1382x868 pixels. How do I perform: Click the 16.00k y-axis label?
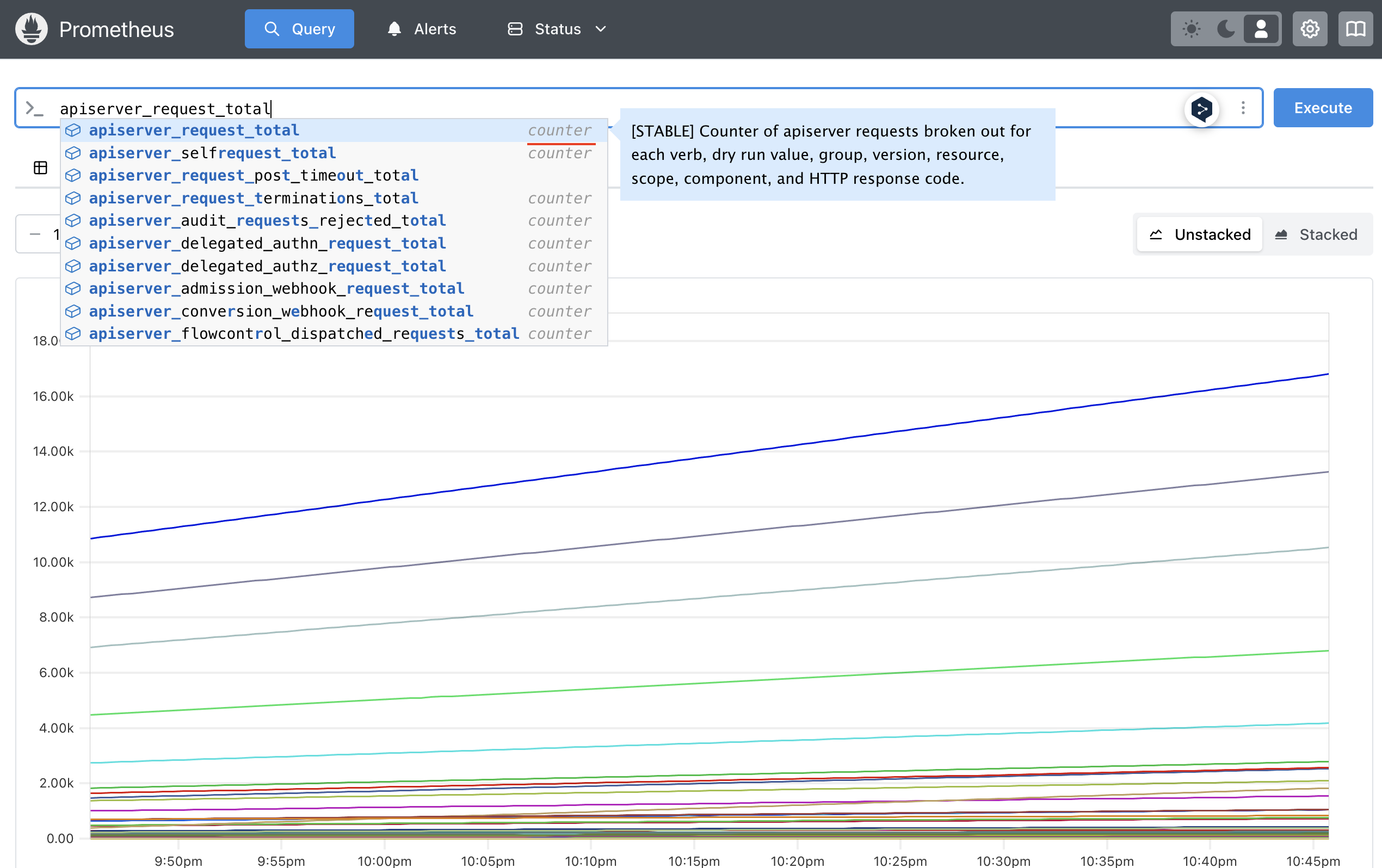(53, 396)
